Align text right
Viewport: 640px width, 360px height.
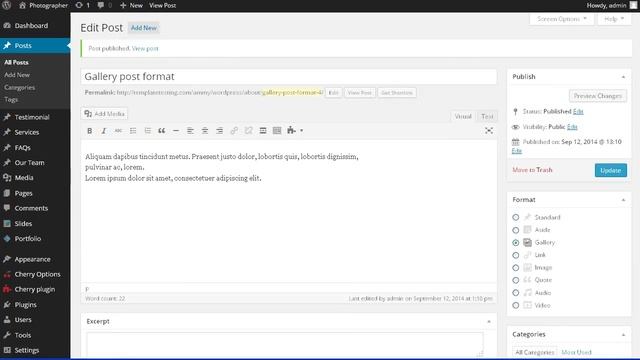pyautogui.click(x=220, y=131)
